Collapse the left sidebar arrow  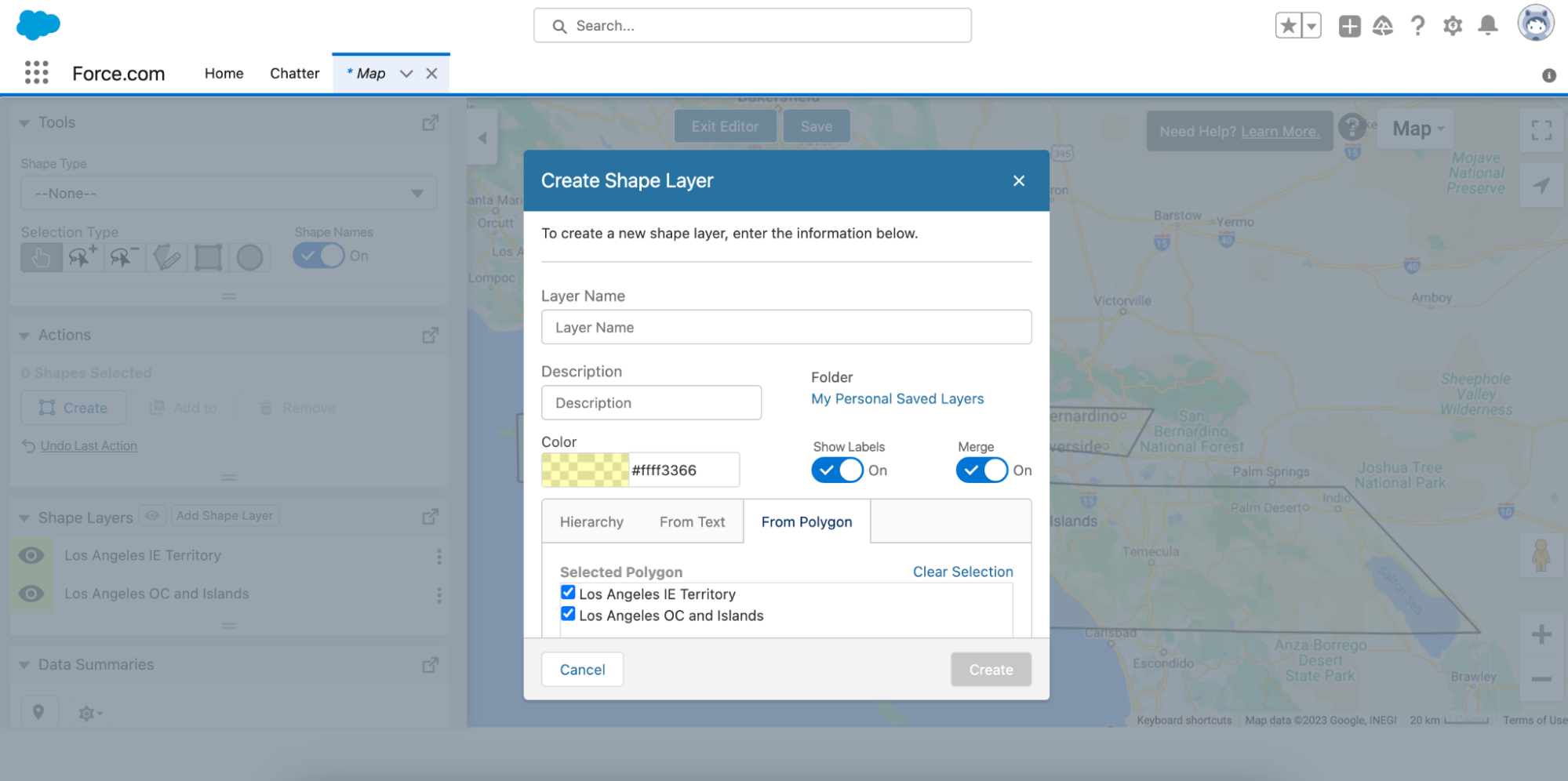point(482,138)
